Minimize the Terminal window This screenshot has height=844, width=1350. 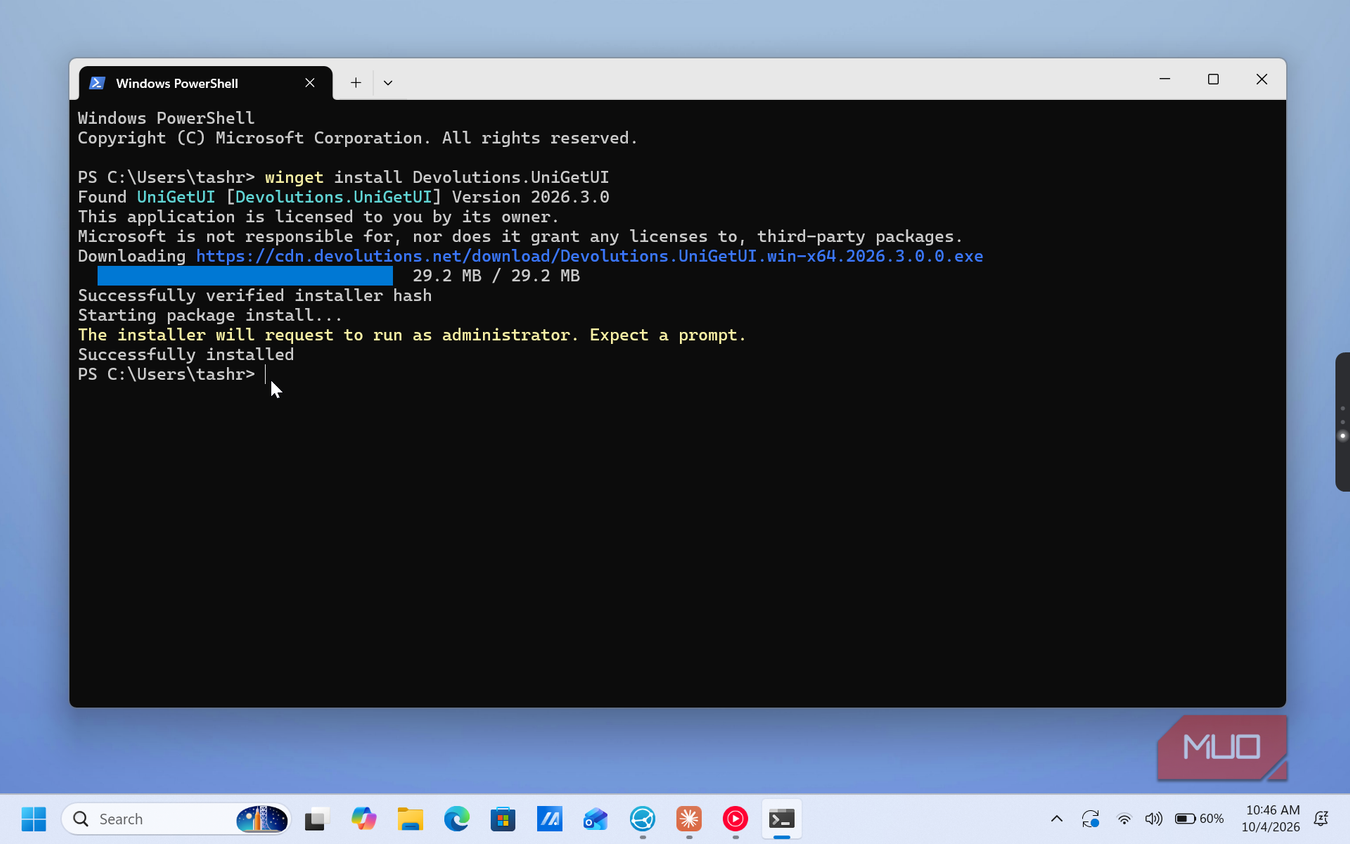coord(1165,79)
